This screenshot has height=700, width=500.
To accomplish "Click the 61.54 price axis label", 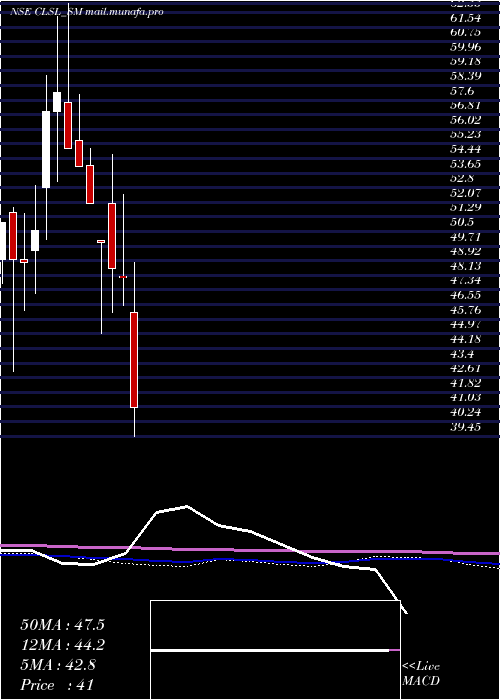I will (466, 18).
